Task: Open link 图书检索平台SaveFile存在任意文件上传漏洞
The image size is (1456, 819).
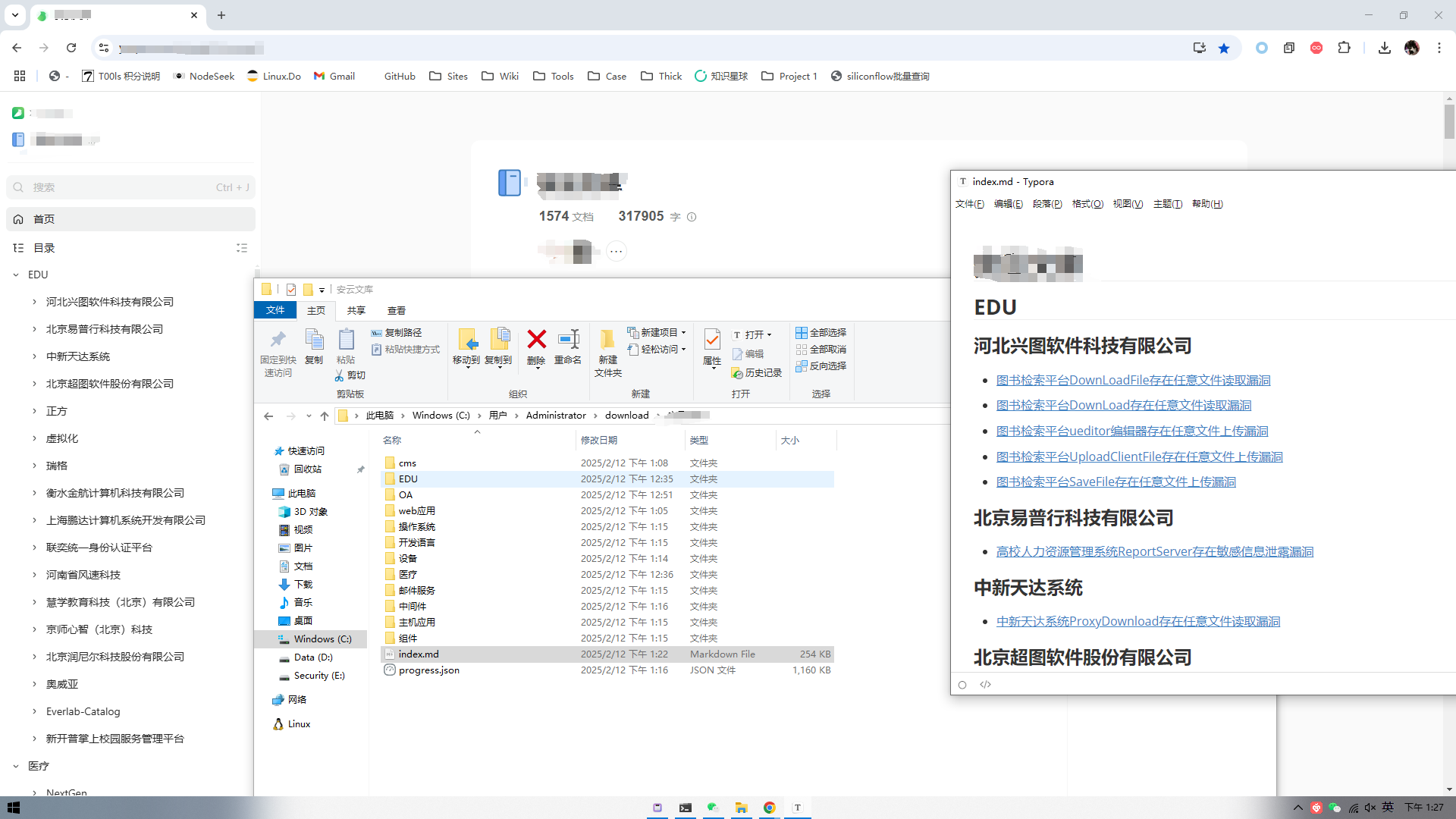Action: coord(1116,482)
